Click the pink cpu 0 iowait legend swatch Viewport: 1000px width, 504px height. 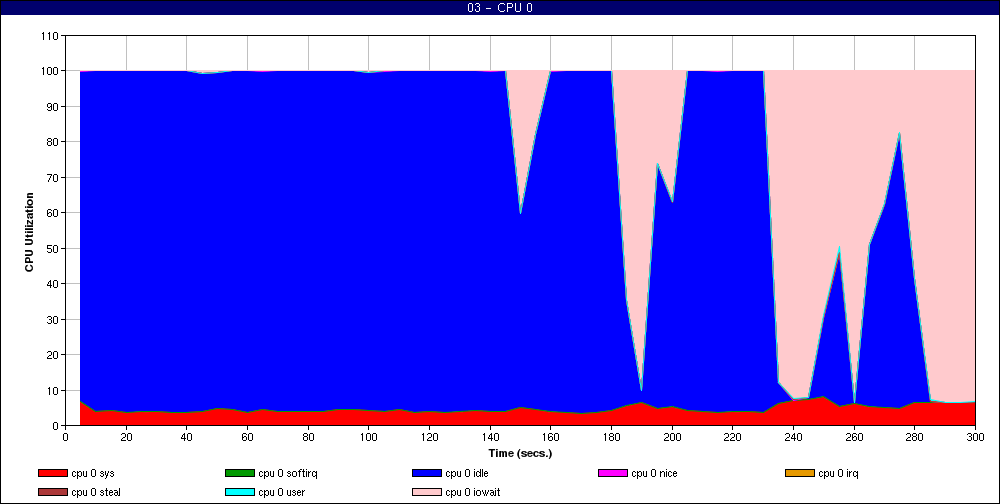(427, 493)
